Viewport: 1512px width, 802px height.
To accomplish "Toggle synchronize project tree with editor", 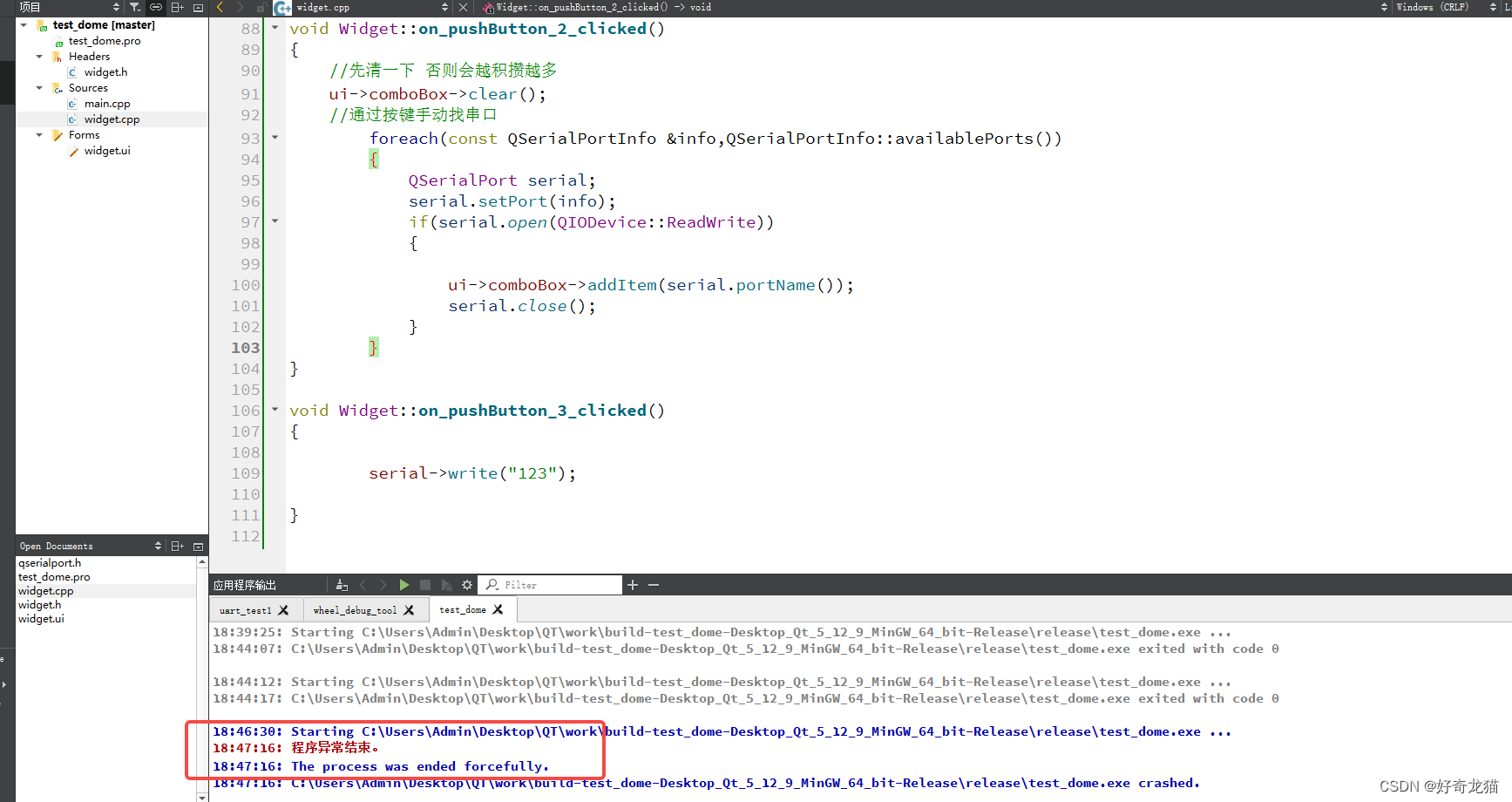I will pos(155,7).
